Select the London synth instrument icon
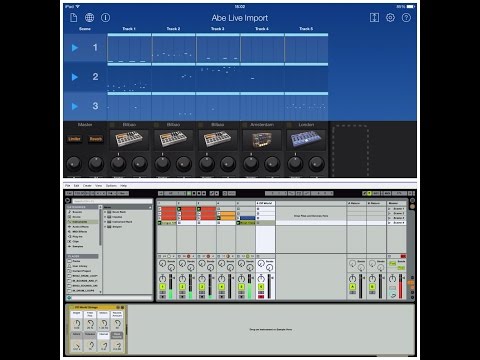 pyautogui.click(x=306, y=140)
